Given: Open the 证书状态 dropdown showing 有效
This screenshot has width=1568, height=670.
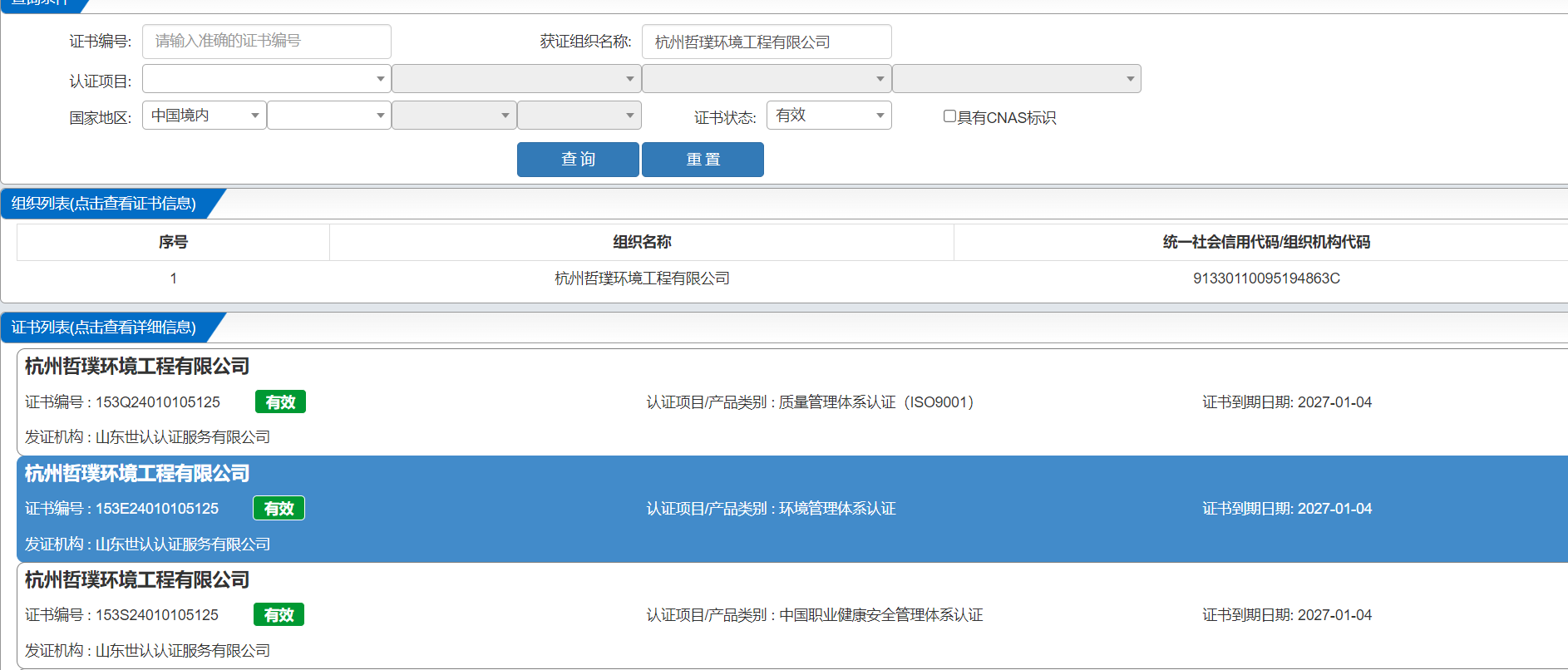Looking at the screenshot, I should (x=829, y=116).
